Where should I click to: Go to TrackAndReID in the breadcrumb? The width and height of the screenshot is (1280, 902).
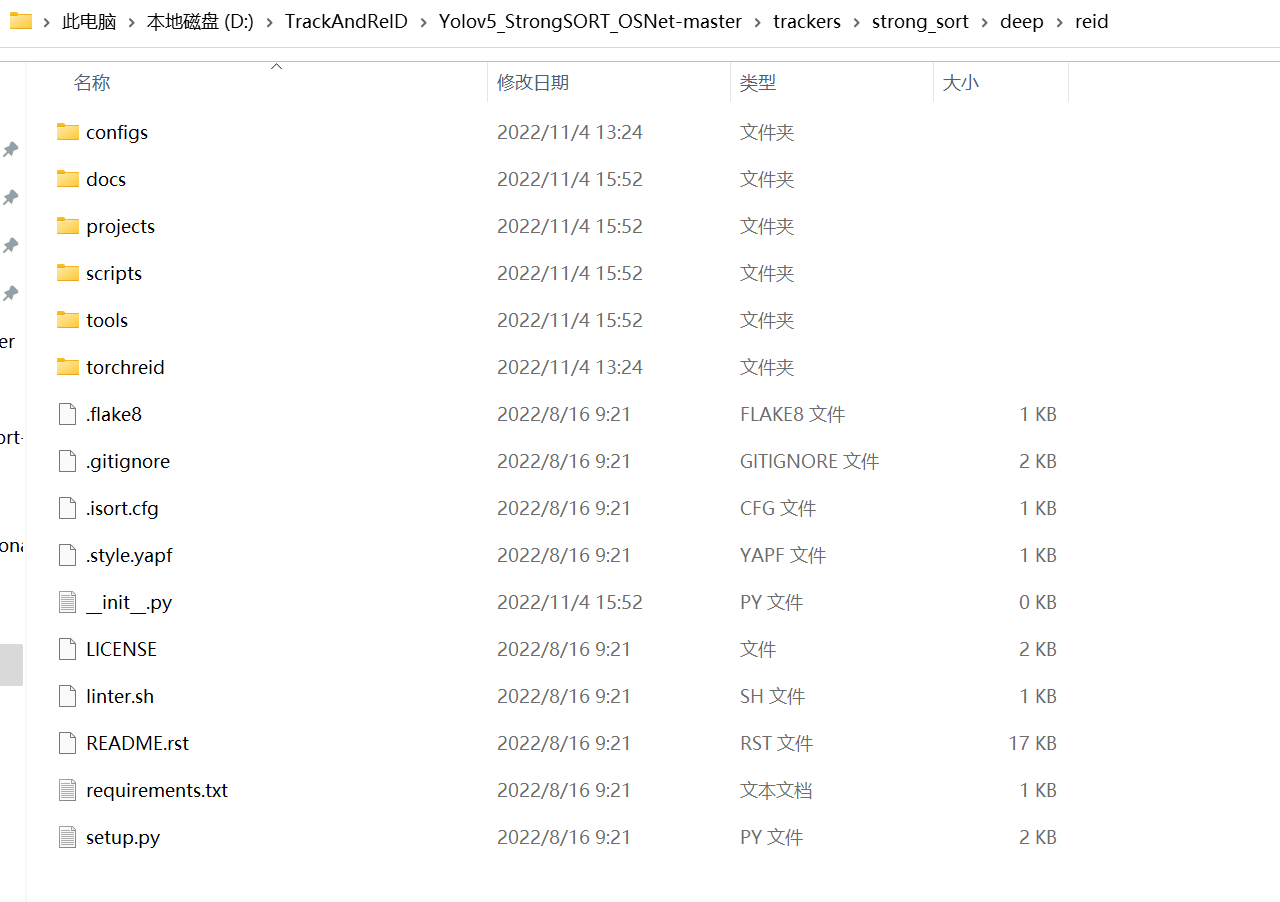[346, 21]
